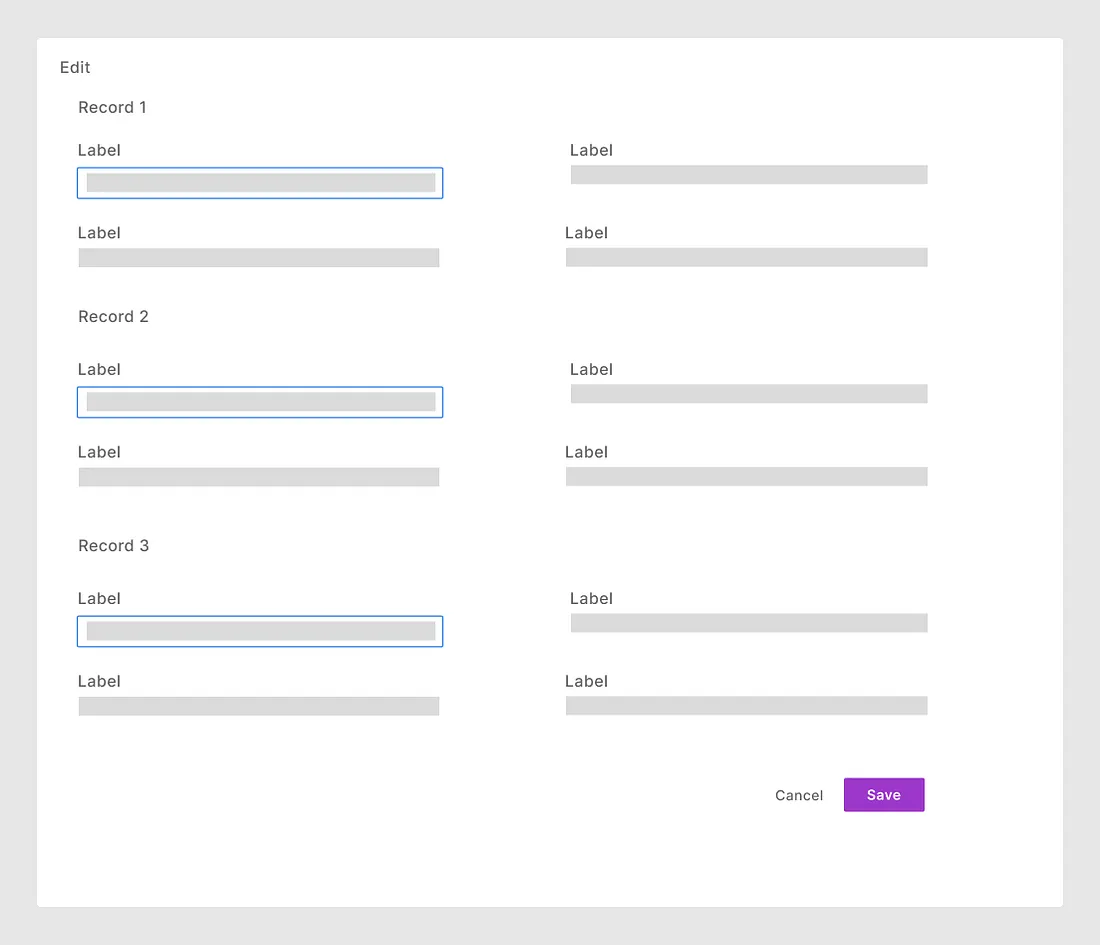Screen dimensions: 1100x945
Task: Click the Save button
Action: (x=883, y=795)
